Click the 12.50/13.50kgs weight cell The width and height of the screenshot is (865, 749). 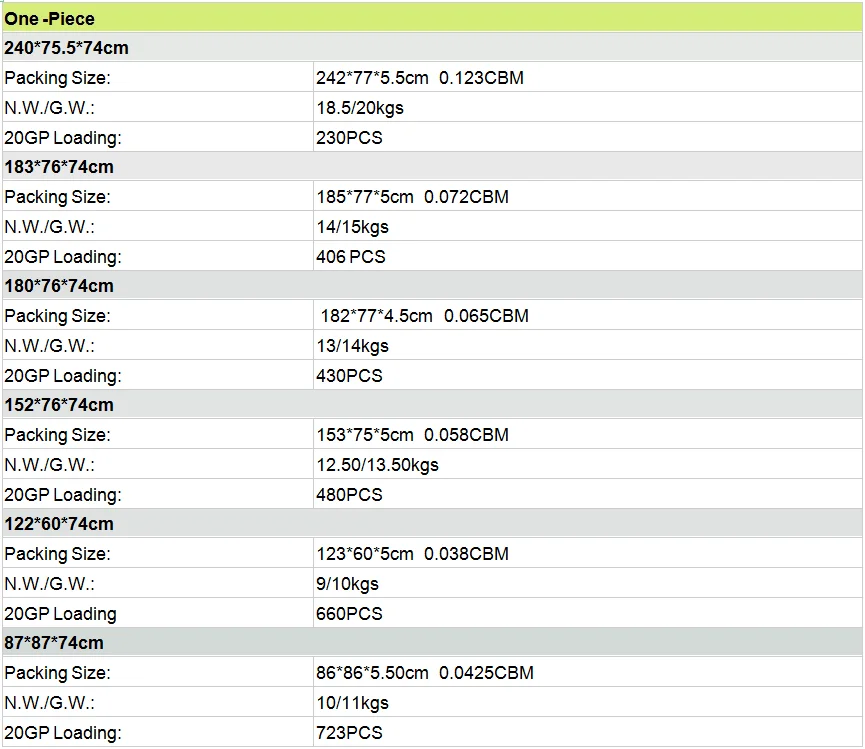[x=377, y=465]
